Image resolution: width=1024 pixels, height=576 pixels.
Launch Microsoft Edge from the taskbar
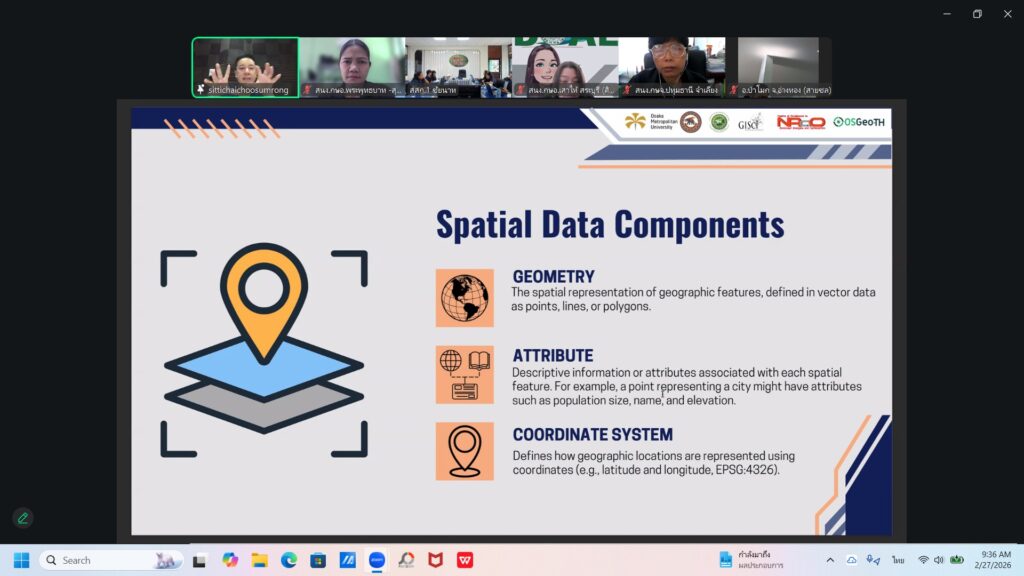tap(289, 560)
